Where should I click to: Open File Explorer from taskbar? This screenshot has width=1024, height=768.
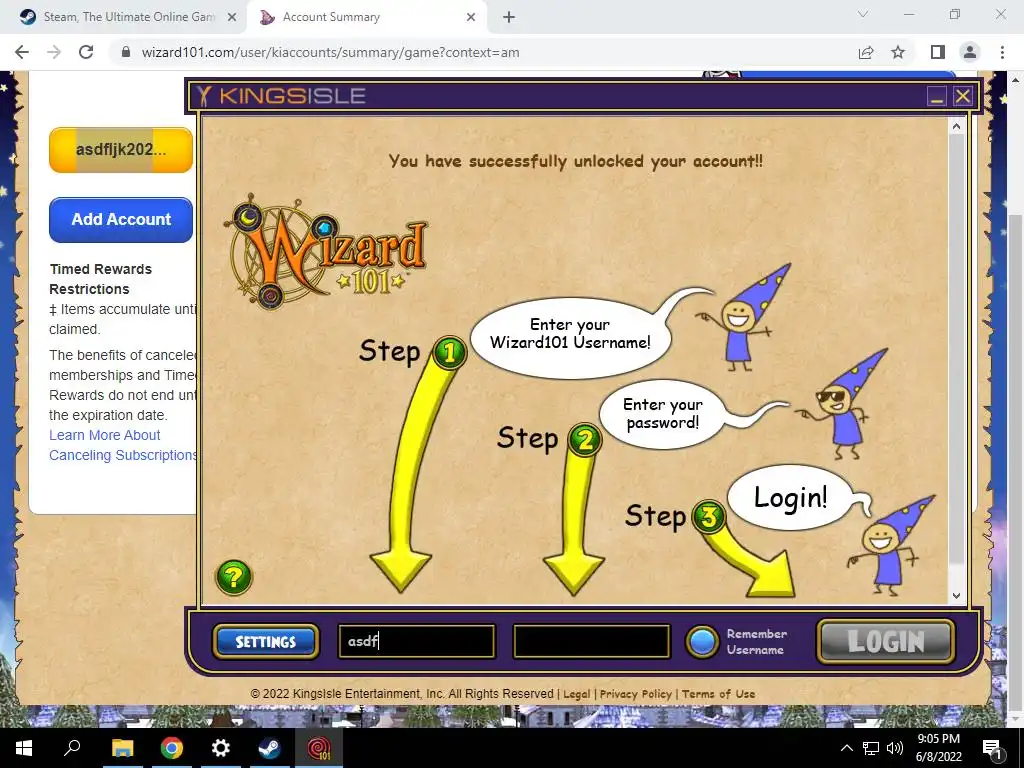[x=122, y=748]
